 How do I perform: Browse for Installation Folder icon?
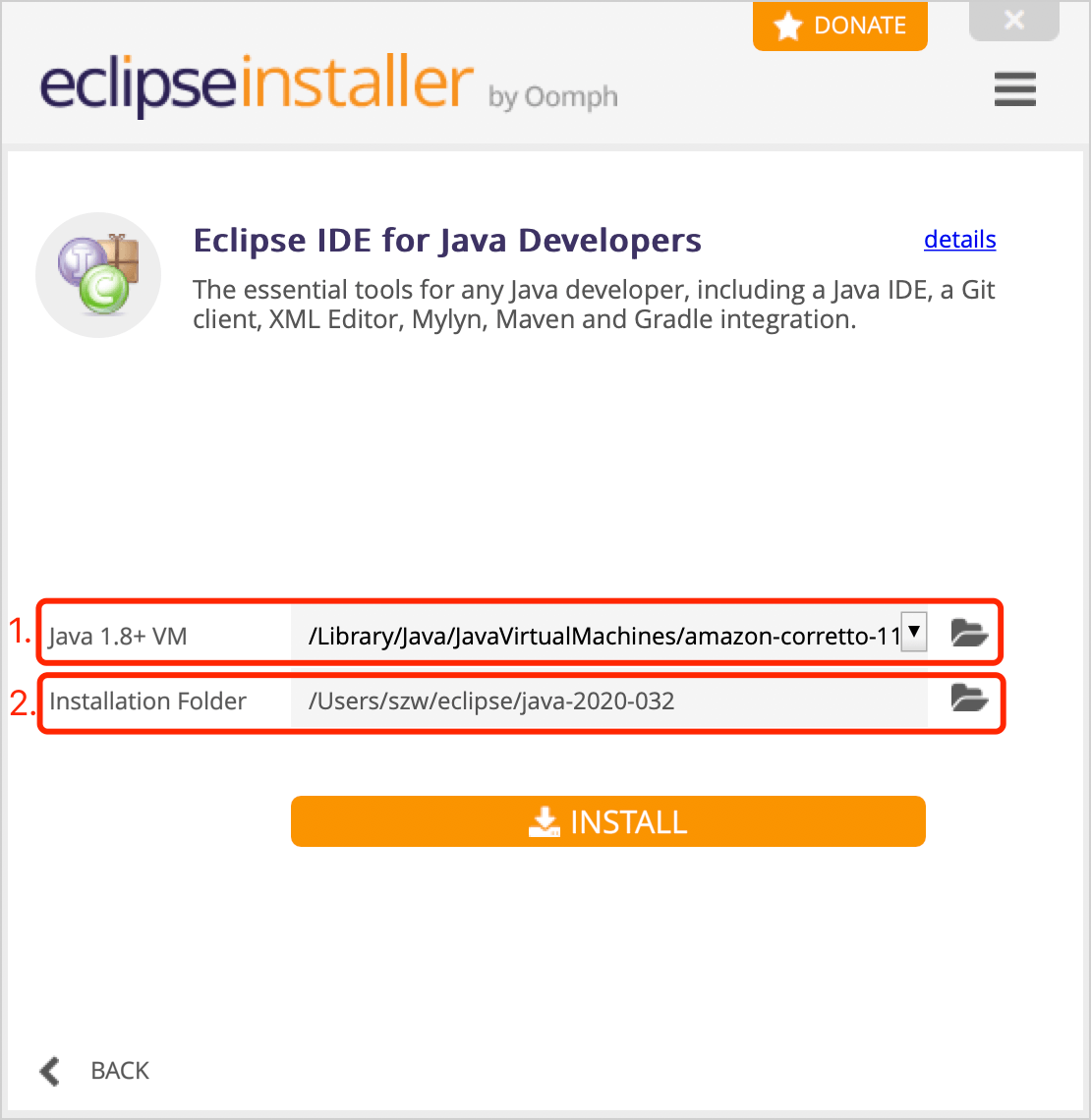[969, 698]
